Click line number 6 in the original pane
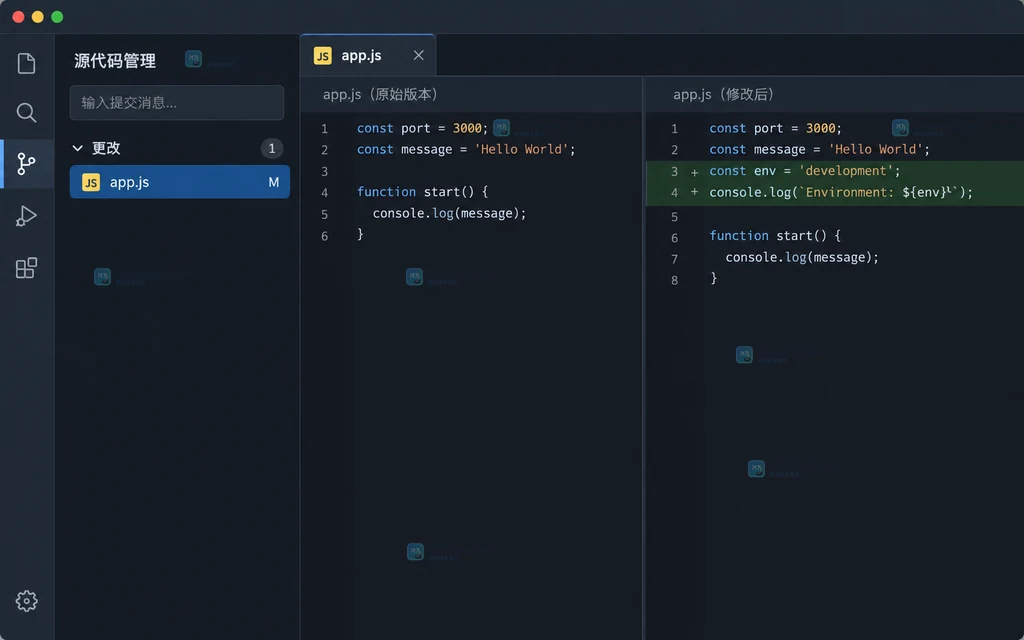Viewport: 1024px width, 640px height. [325, 236]
